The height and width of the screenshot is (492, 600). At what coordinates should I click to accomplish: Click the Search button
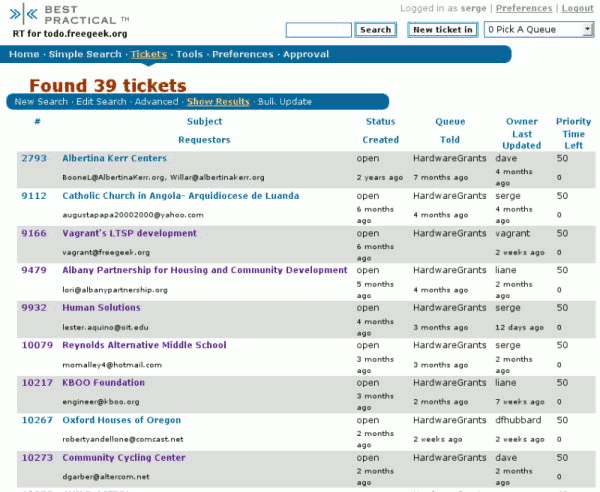tap(375, 30)
